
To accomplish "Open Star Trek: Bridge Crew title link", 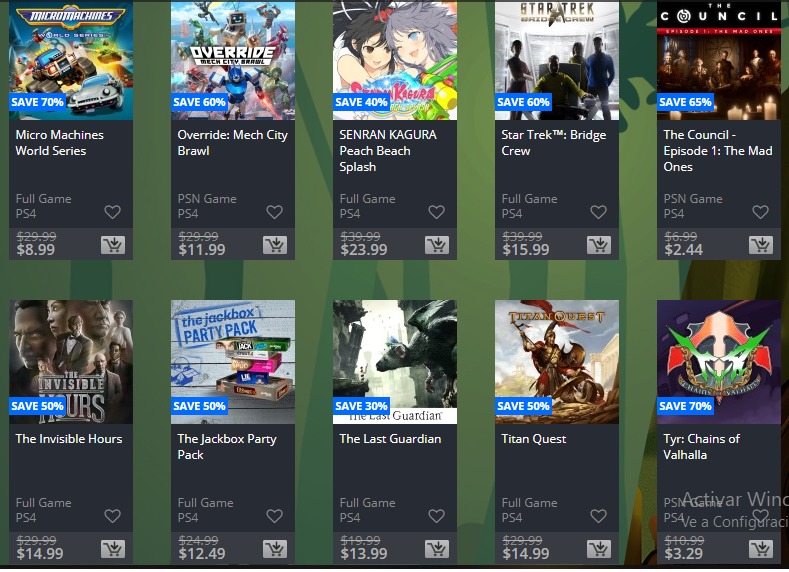I will [x=554, y=143].
